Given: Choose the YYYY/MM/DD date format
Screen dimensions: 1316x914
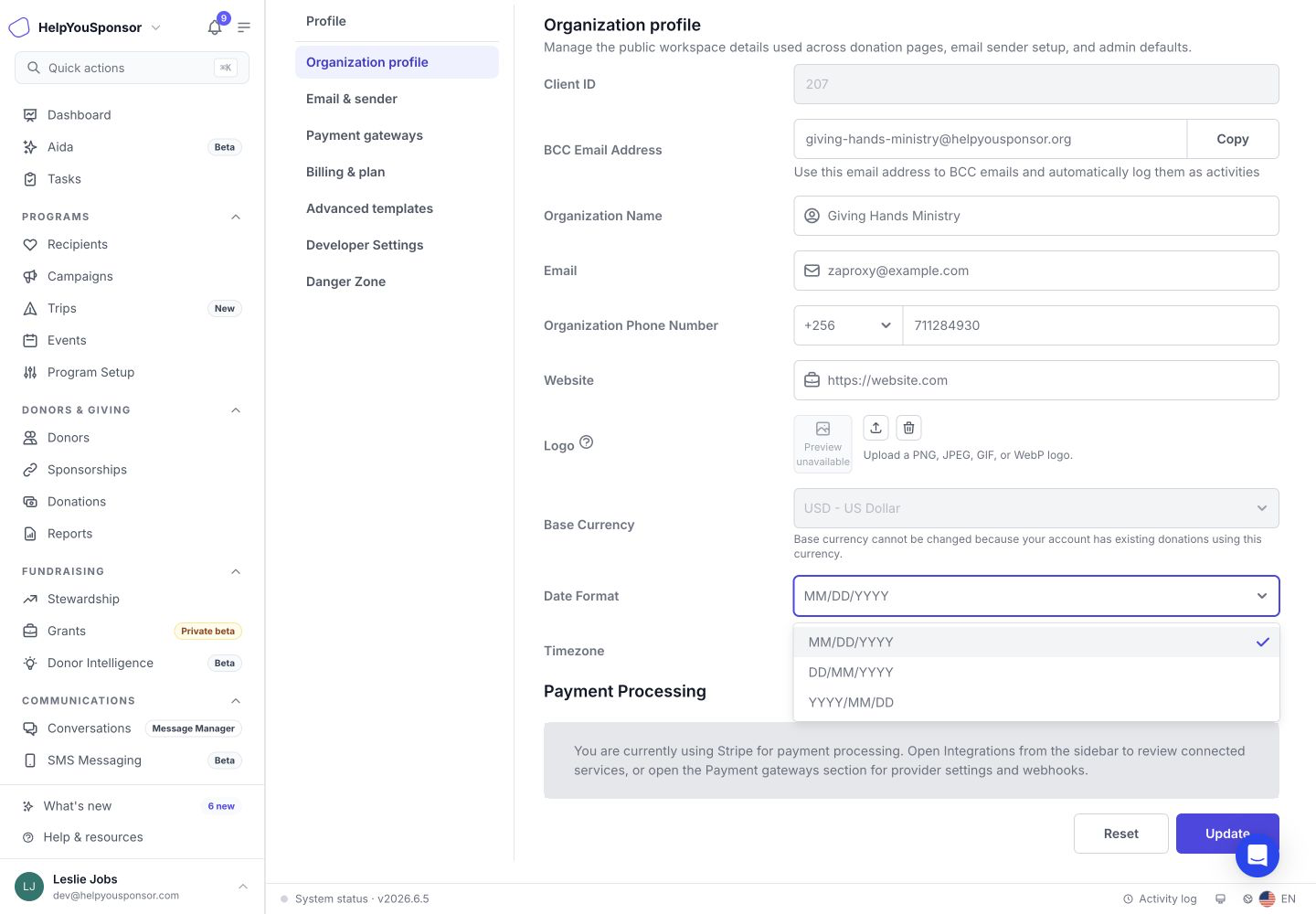Looking at the screenshot, I should tap(1036, 703).
